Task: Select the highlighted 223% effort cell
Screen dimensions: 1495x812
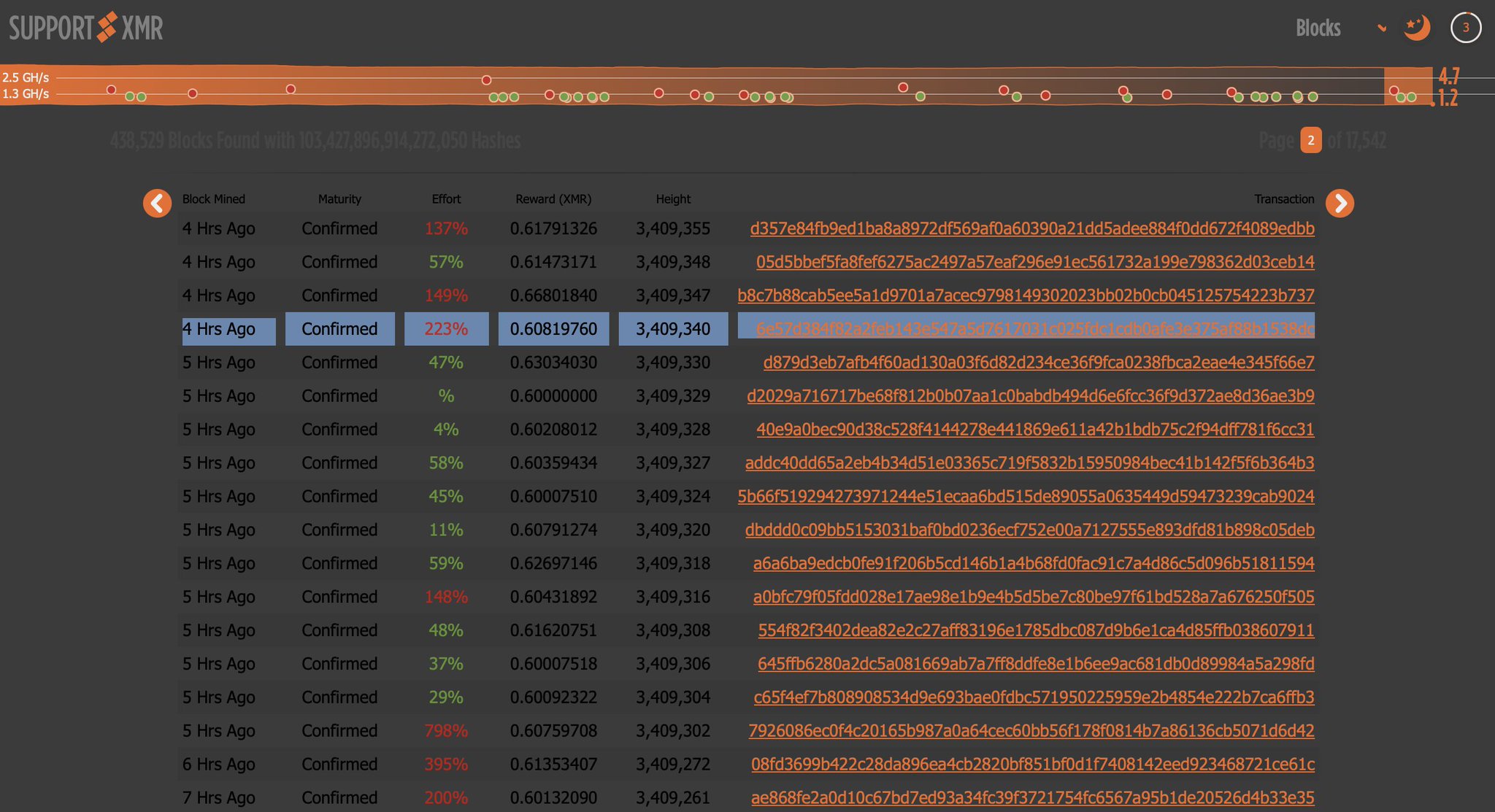Action: tap(446, 329)
